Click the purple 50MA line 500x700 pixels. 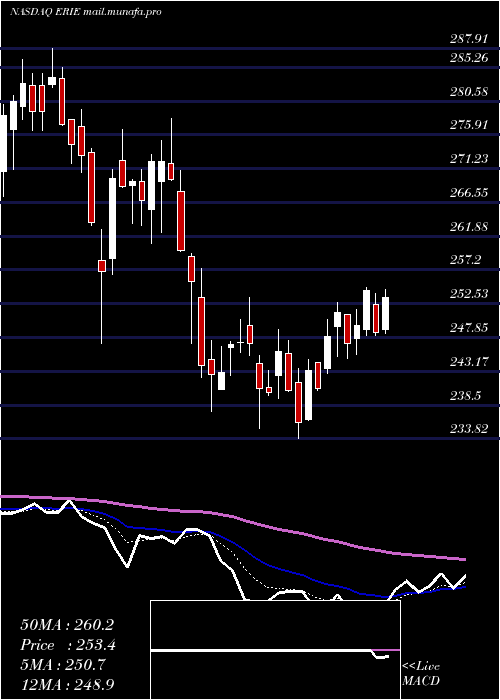(232, 517)
